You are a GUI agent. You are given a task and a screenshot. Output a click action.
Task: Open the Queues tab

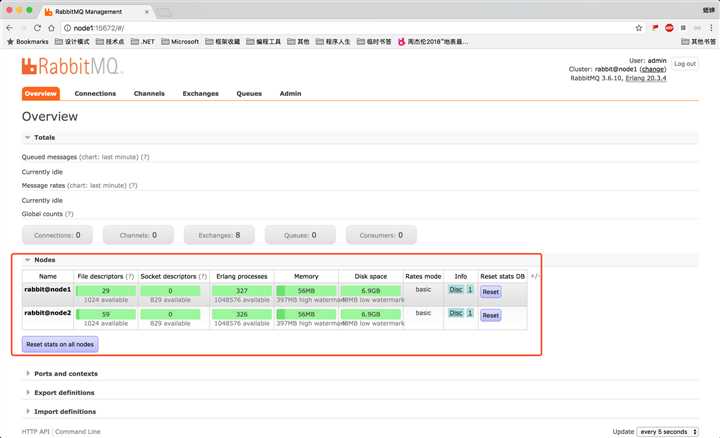249,93
